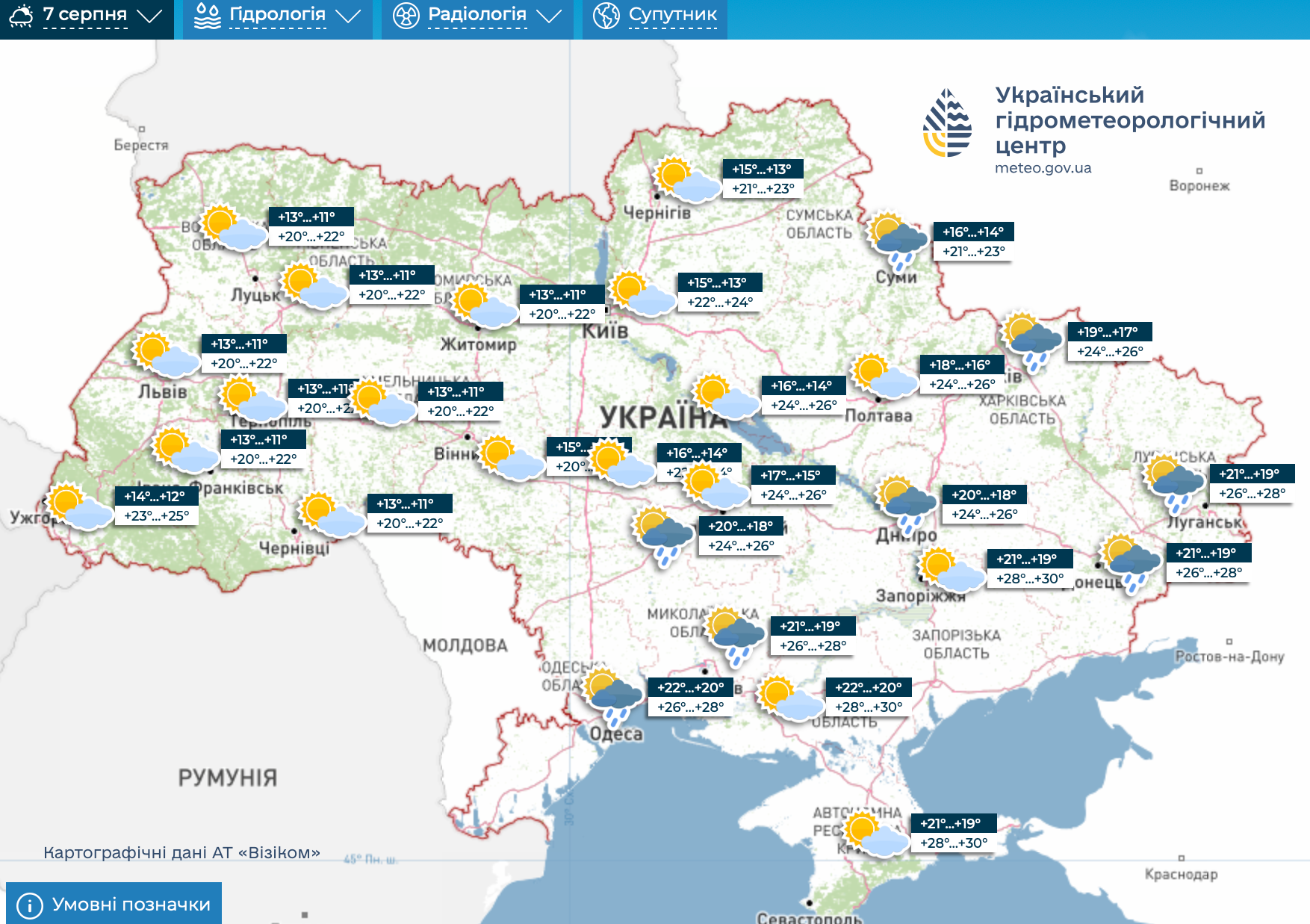Click the water waves Гідрологія icon

click(x=207, y=16)
